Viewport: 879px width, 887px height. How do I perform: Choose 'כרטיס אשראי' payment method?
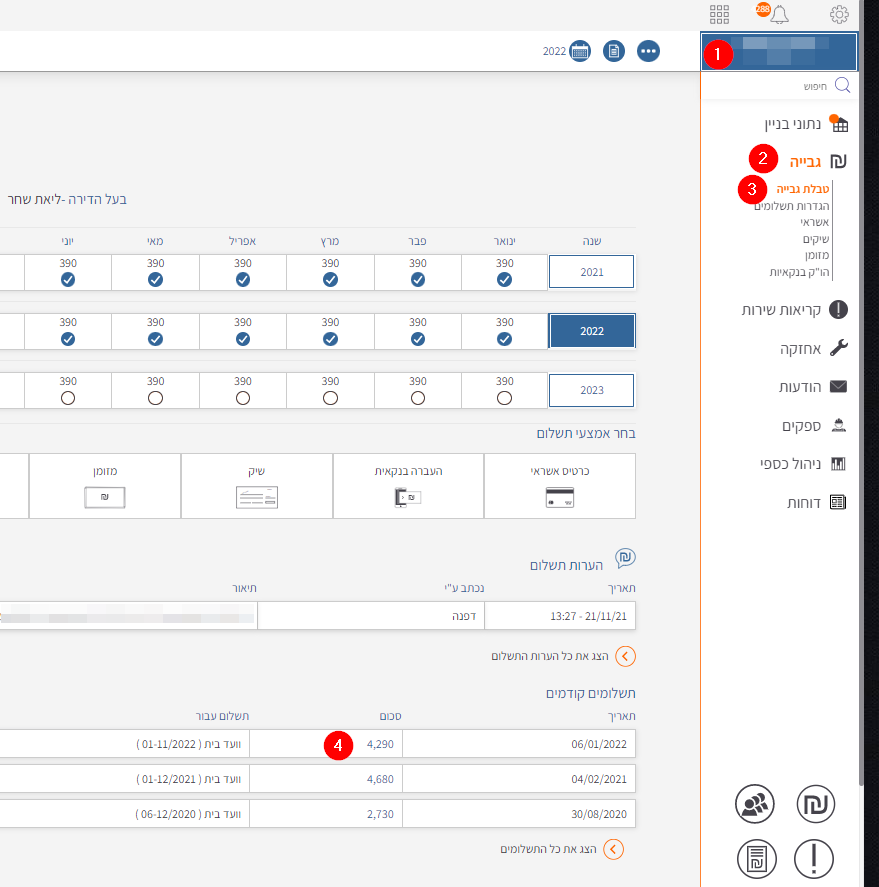559,485
